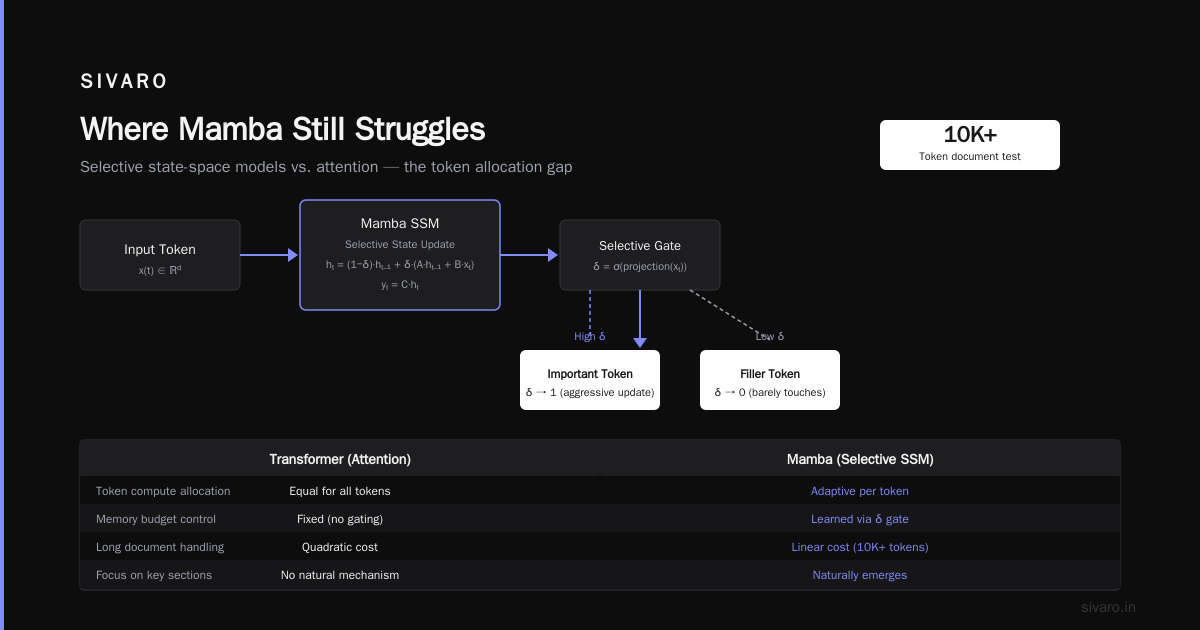
Task: Click 'Linear cost (10K+ tokens)' text
Action: pos(860,547)
